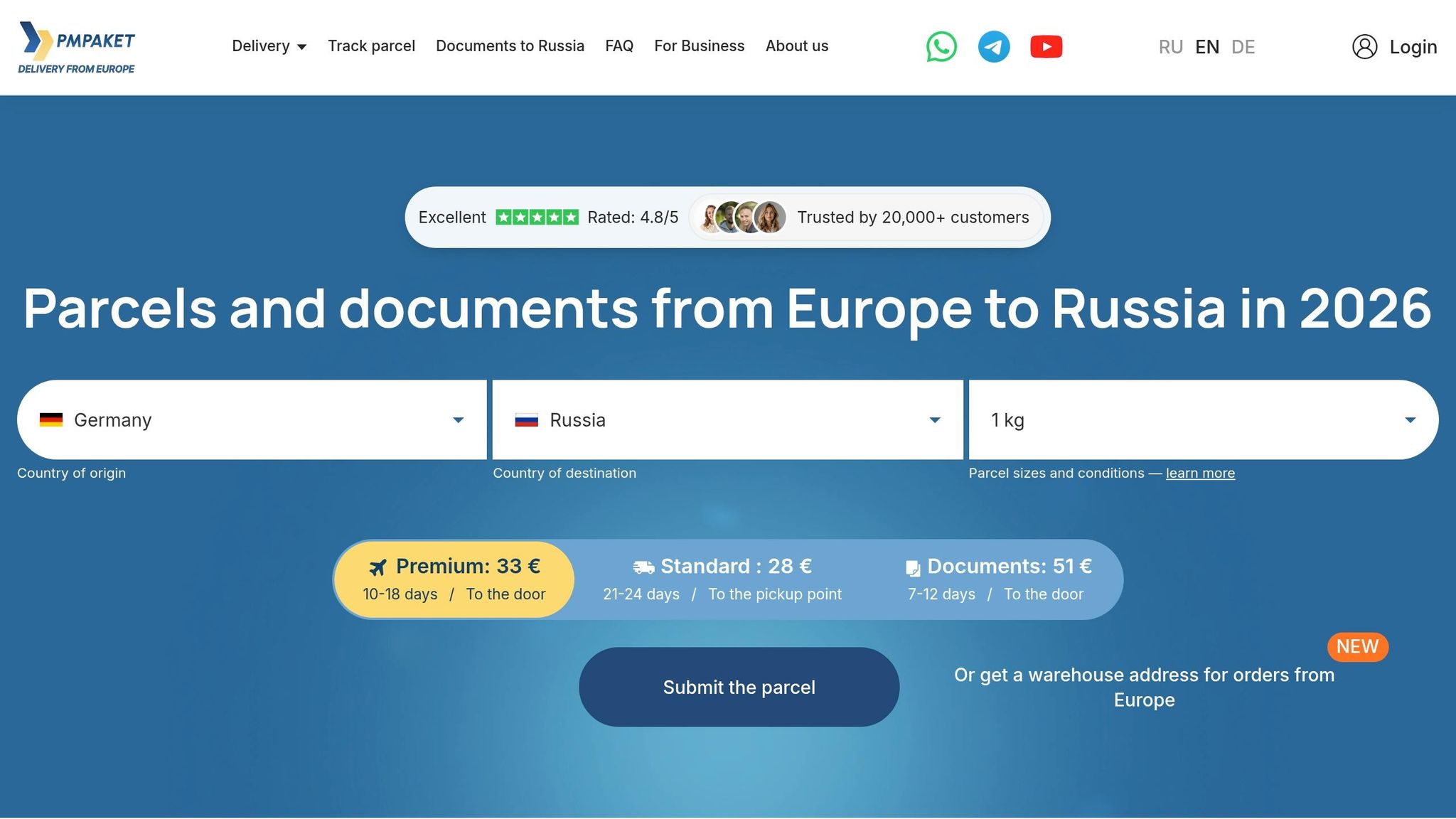Viewport: 1456px width, 819px height.
Task: Click the '10-18 days' text
Action: 400,594
